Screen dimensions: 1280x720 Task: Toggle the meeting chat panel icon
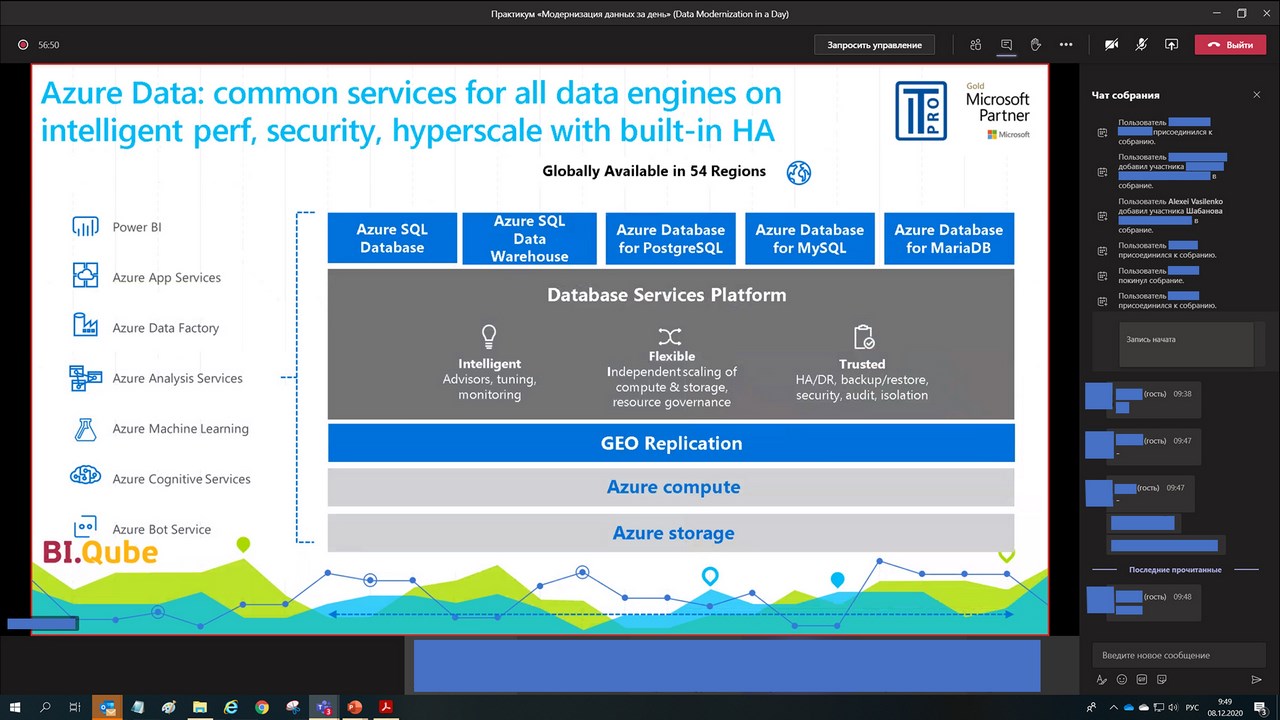click(1006, 45)
